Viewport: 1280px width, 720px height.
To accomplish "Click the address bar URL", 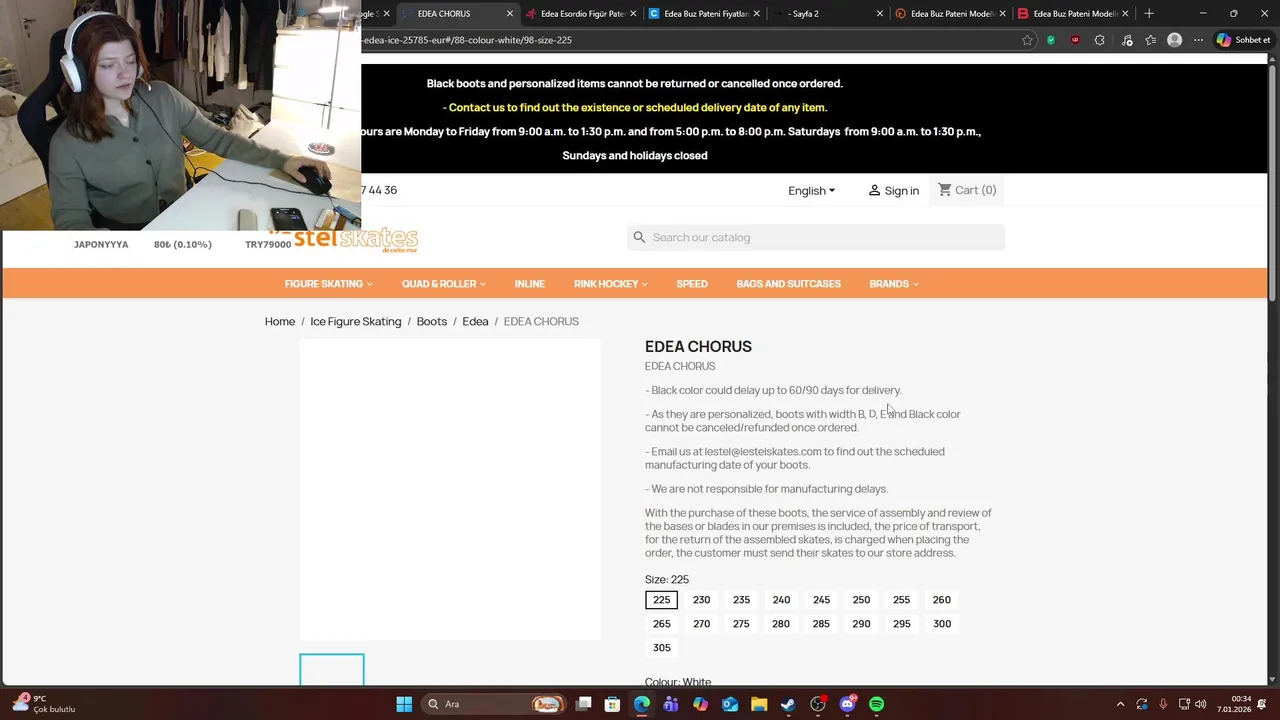I will 467,40.
